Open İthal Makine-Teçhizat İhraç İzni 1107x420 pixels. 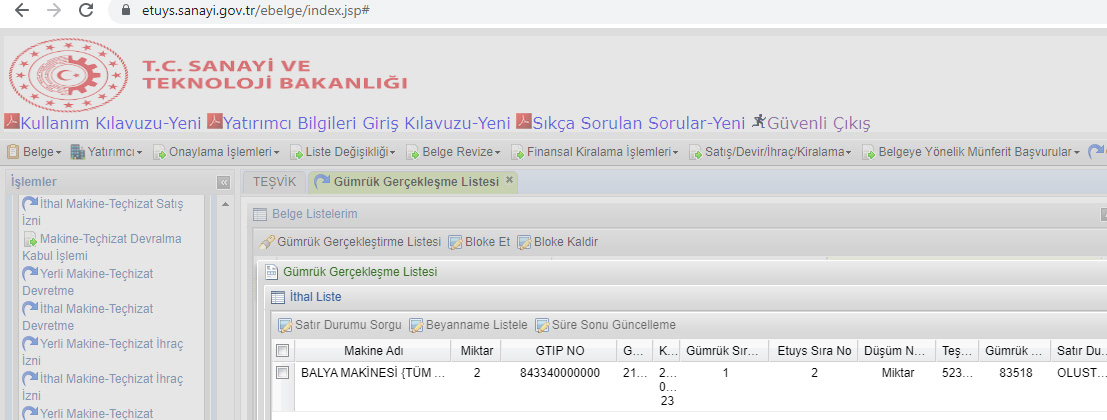click(102, 387)
